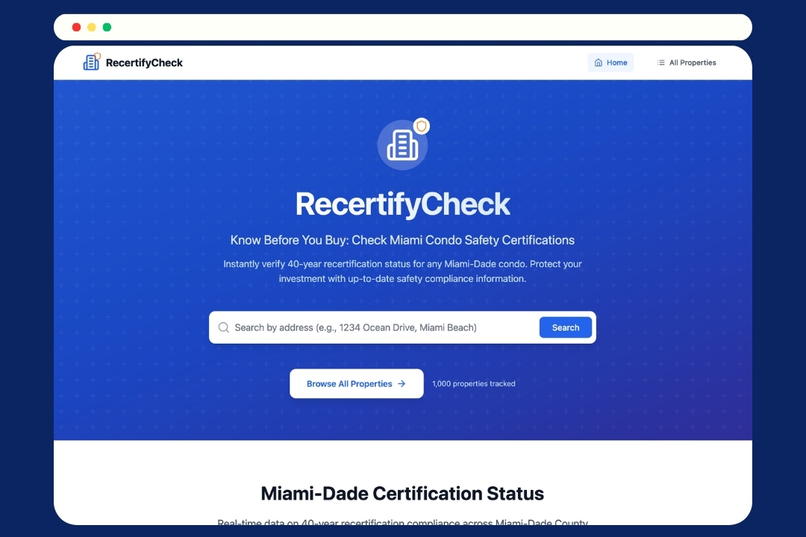806x537 pixels.
Task: Click 'Know Before You Buy' tagline
Action: click(402, 240)
